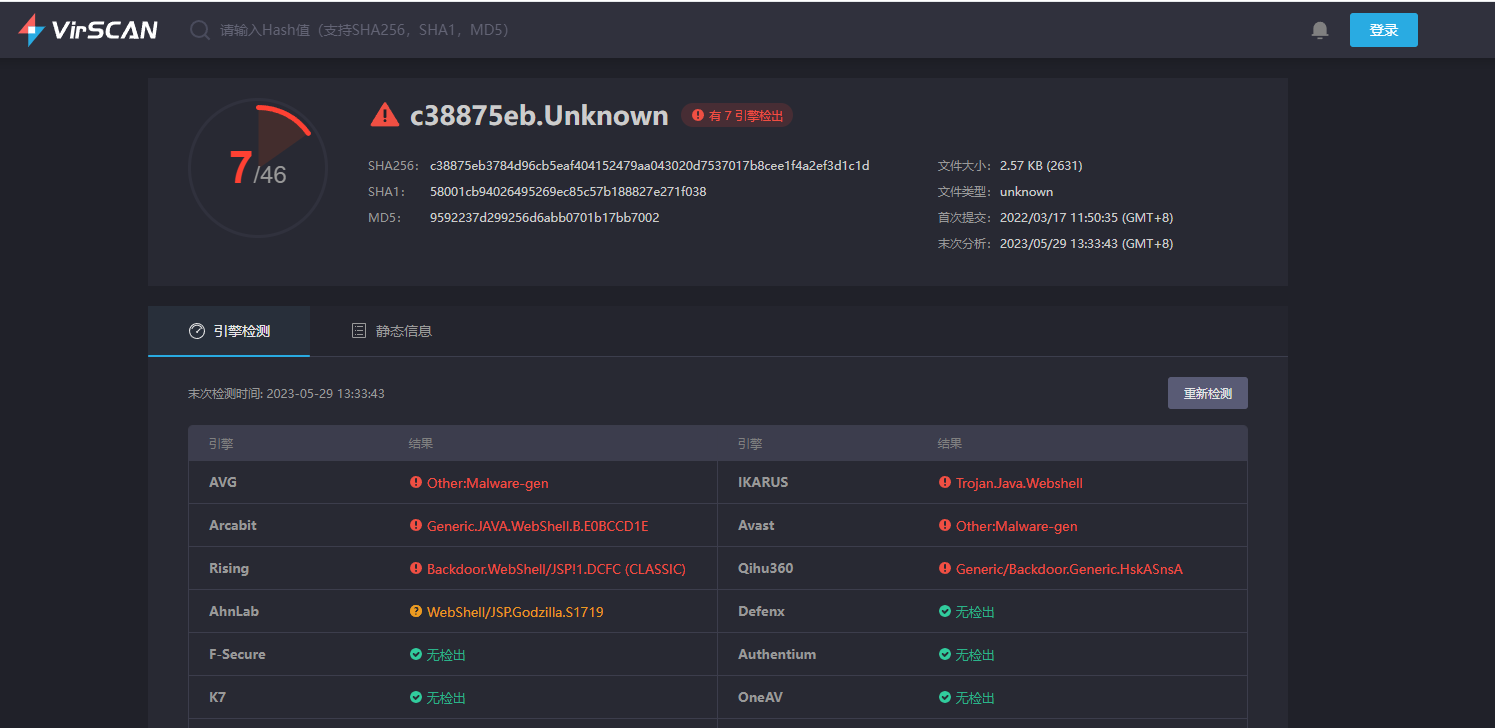Click the green check icon in F-Secure row
Screen dimensions: 1495x728
coord(416,654)
